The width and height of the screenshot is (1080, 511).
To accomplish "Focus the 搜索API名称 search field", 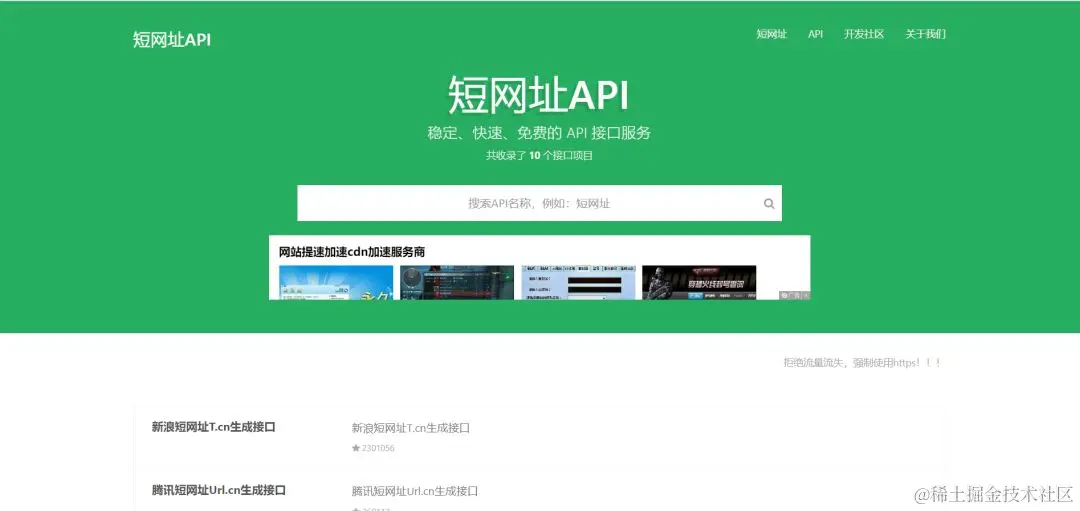I will (x=539, y=203).
